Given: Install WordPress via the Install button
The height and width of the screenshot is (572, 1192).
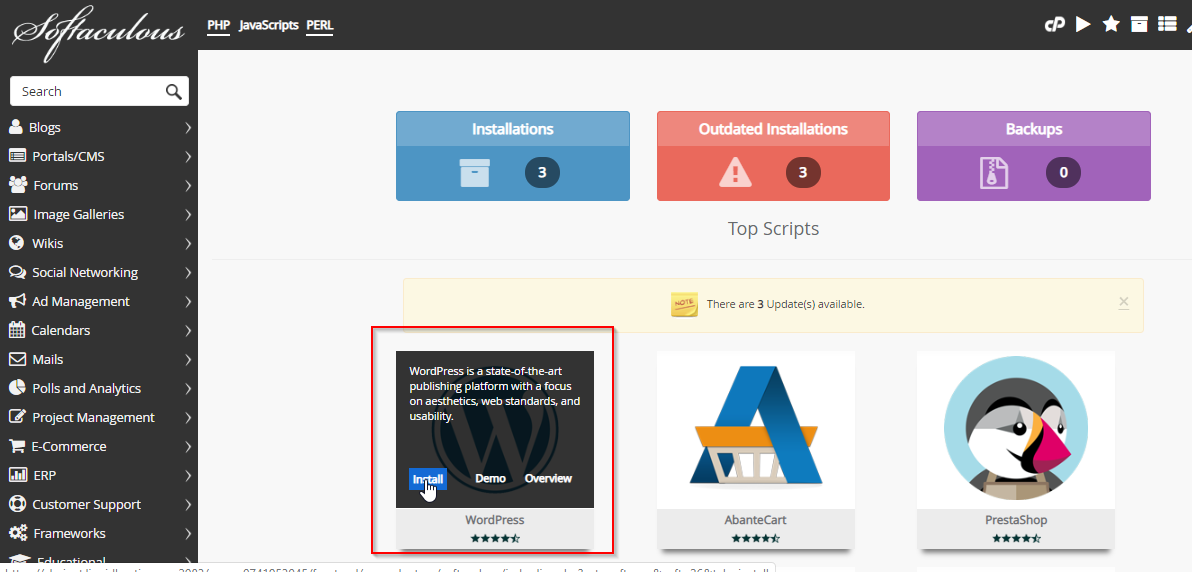Looking at the screenshot, I should click(x=428, y=478).
